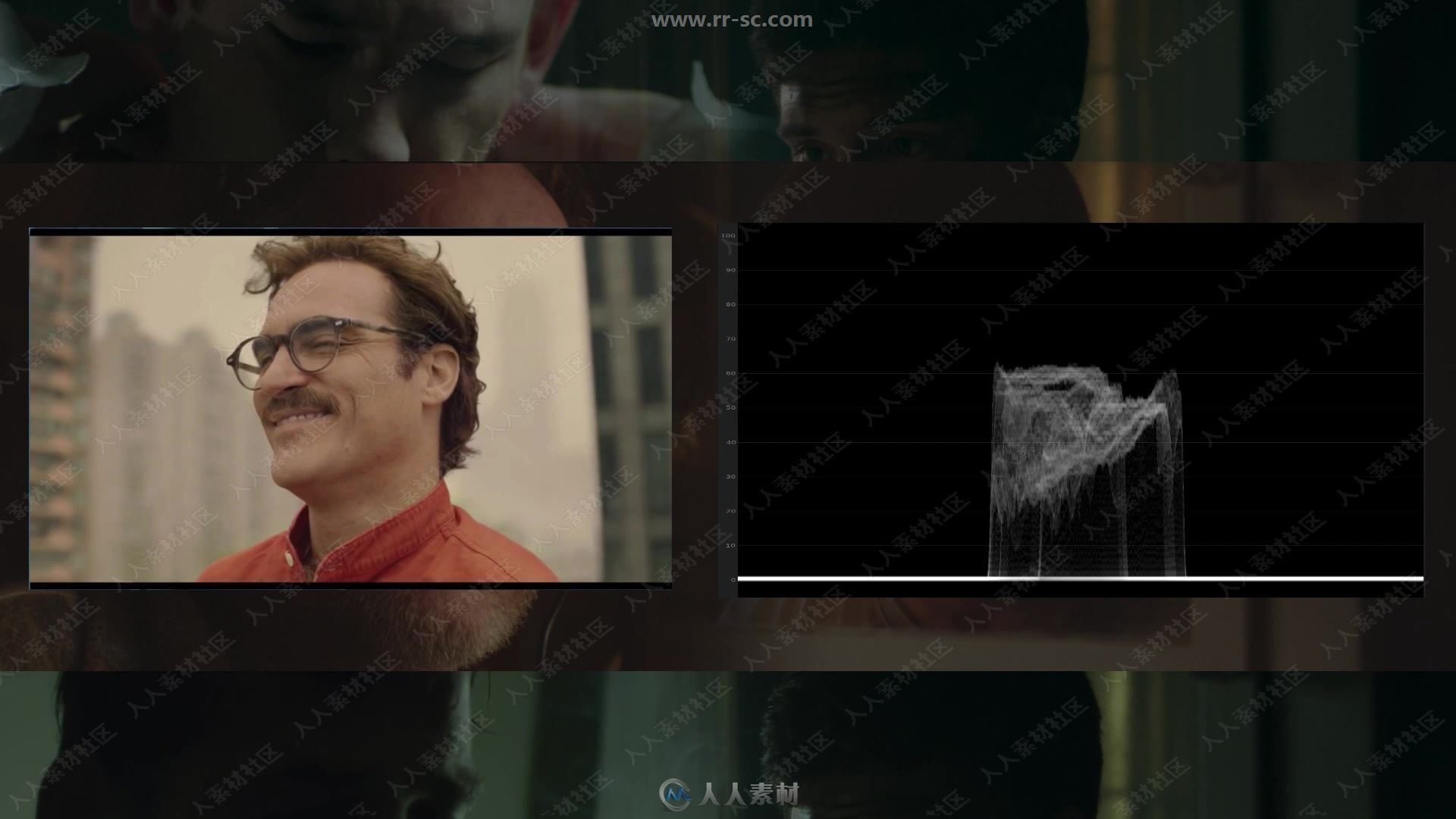Screen dimensions: 1456x819
Task: Click the "70" label on the waveform scale
Action: [x=731, y=339]
